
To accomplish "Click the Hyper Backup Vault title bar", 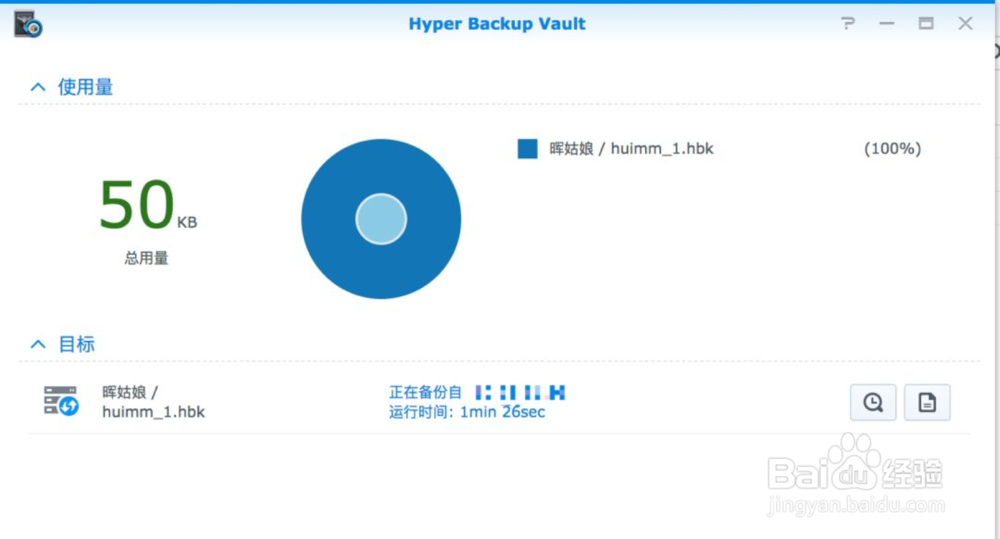I will [x=497, y=24].
